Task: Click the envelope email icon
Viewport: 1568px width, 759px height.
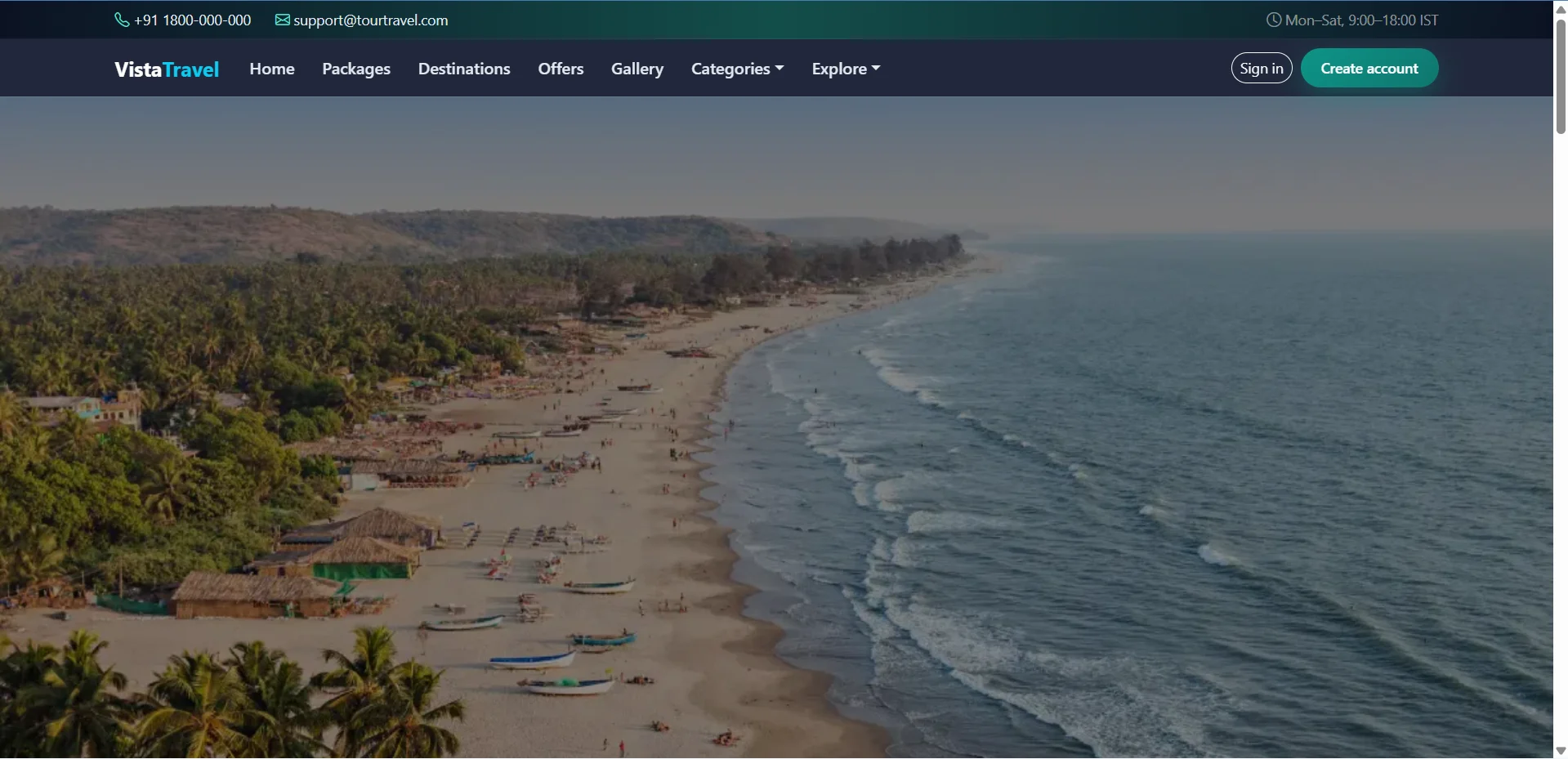Action: click(x=282, y=20)
